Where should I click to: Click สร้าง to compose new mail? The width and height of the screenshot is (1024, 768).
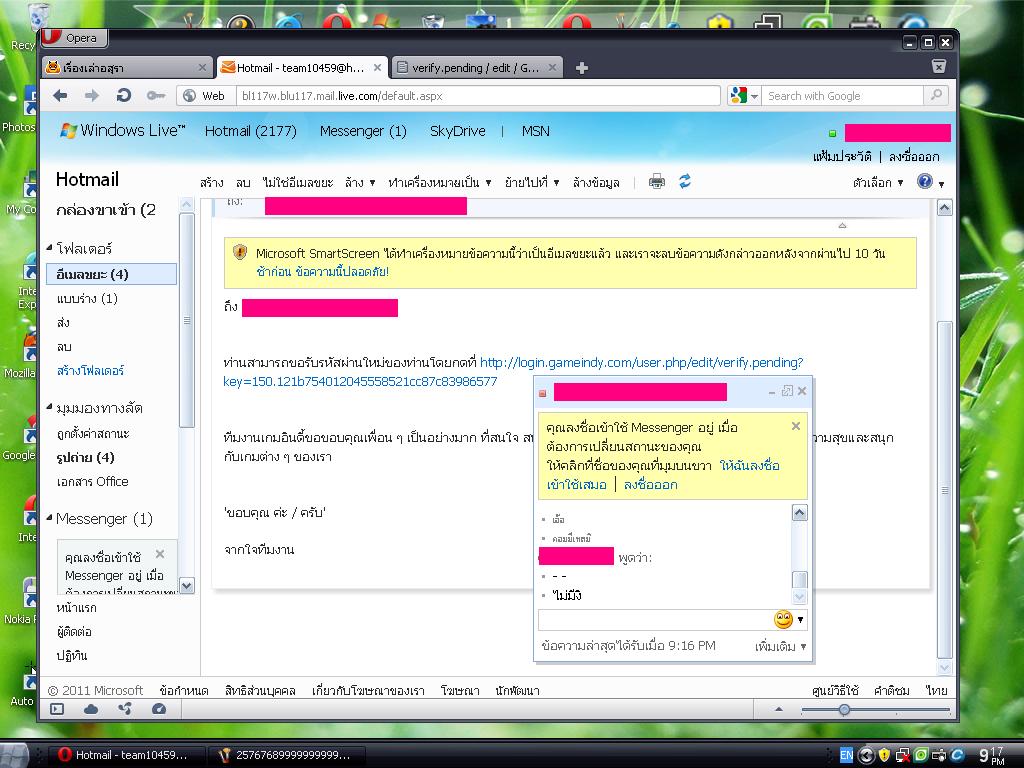(212, 182)
